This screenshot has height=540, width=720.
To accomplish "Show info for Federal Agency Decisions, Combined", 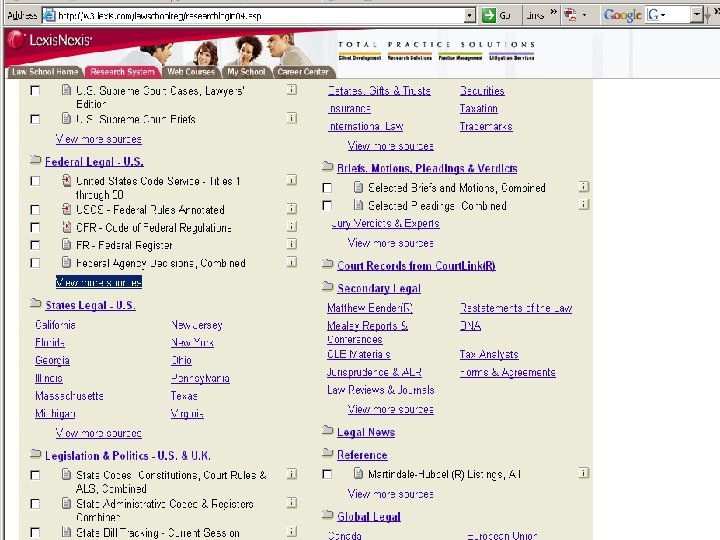I will tap(292, 262).
